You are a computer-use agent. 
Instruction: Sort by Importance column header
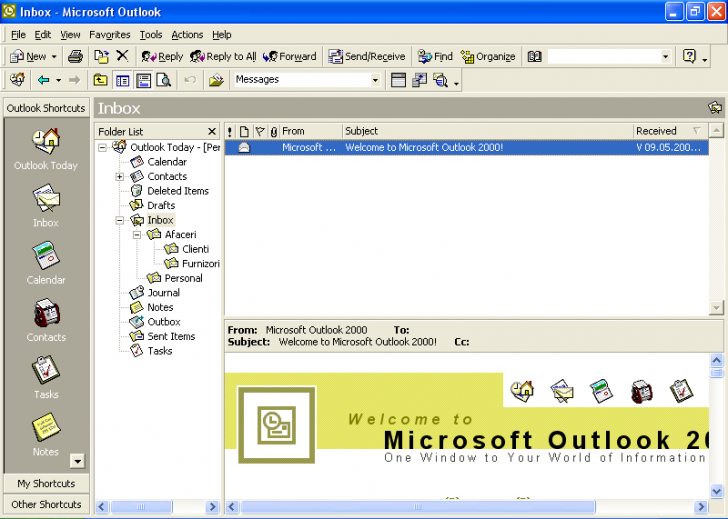230,131
